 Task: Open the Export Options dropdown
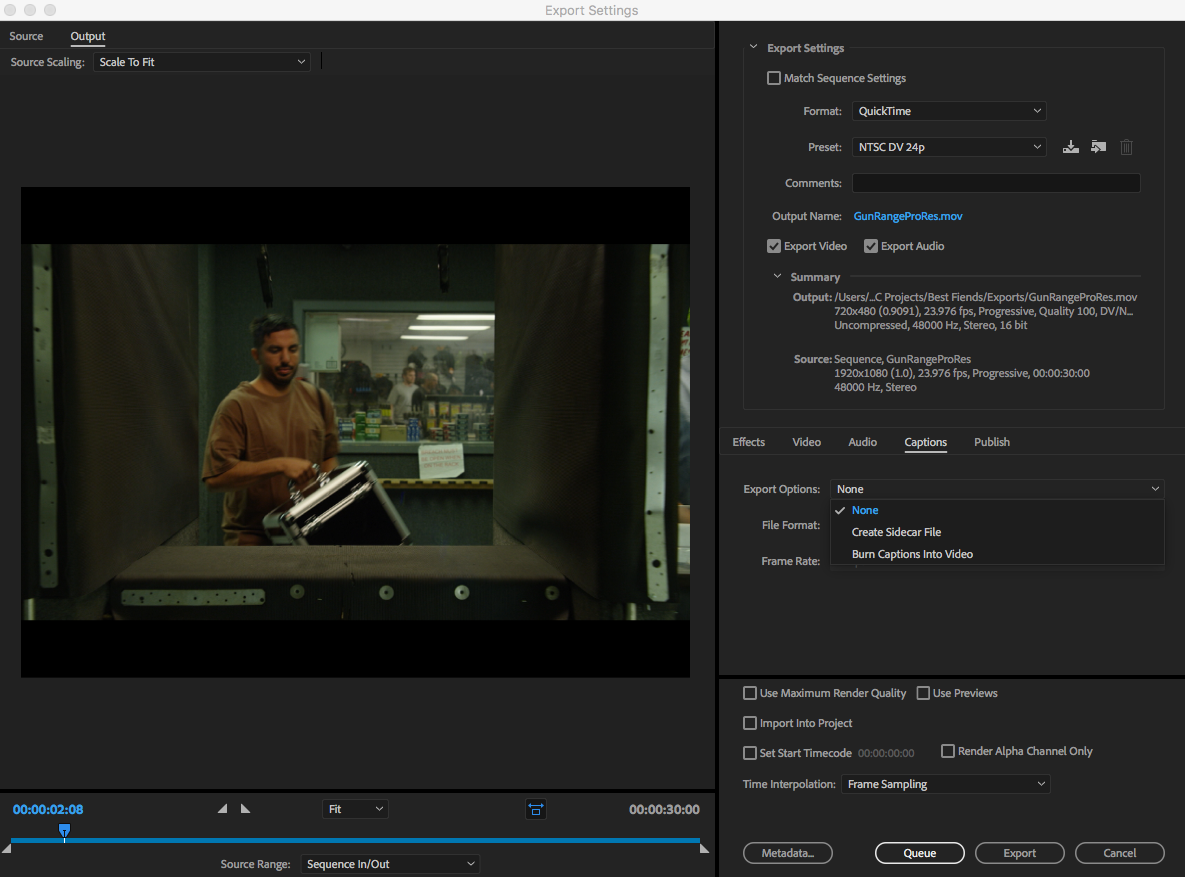pos(997,488)
